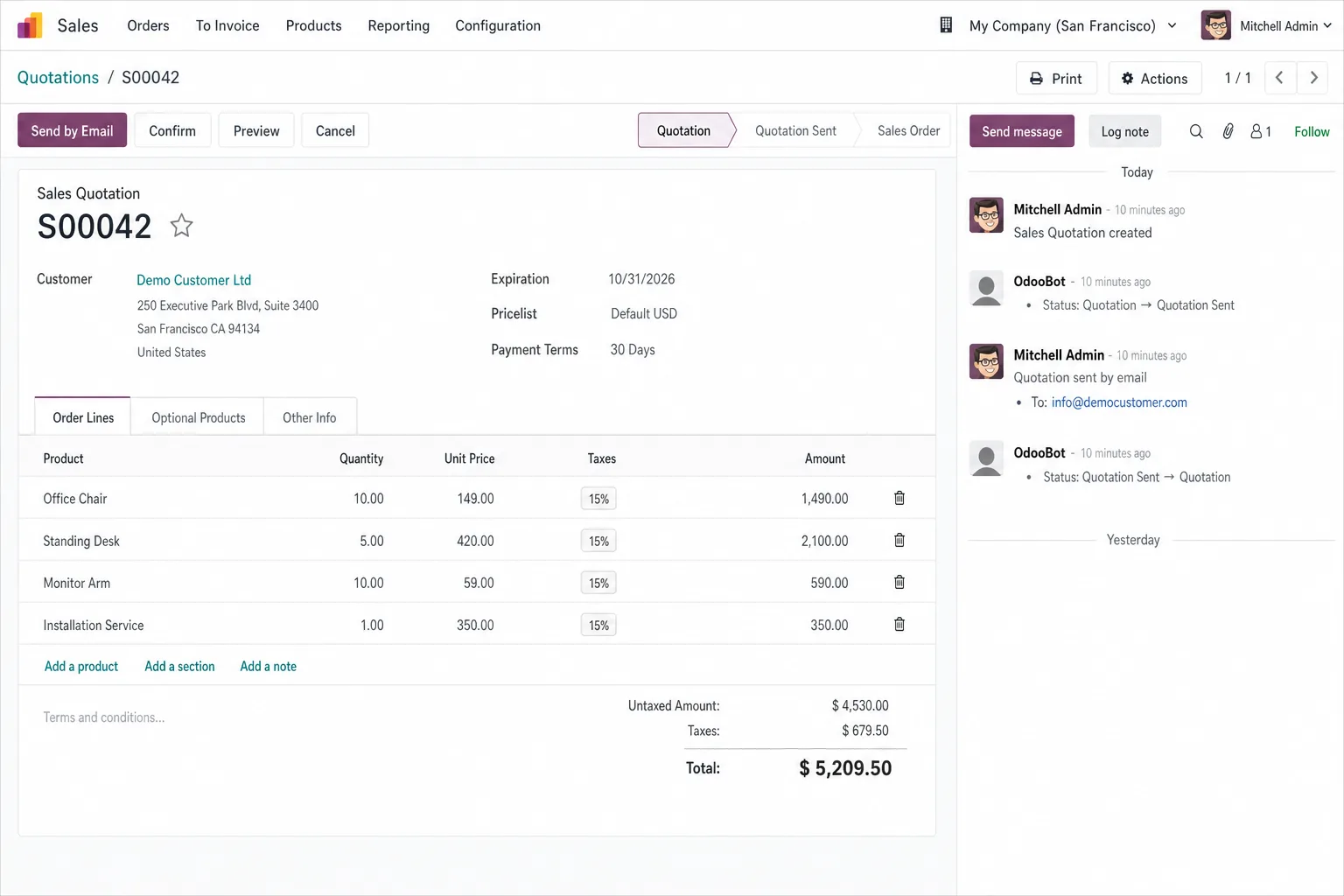The width and height of the screenshot is (1344, 896).
Task: Click Add a note link
Action: 268,666
